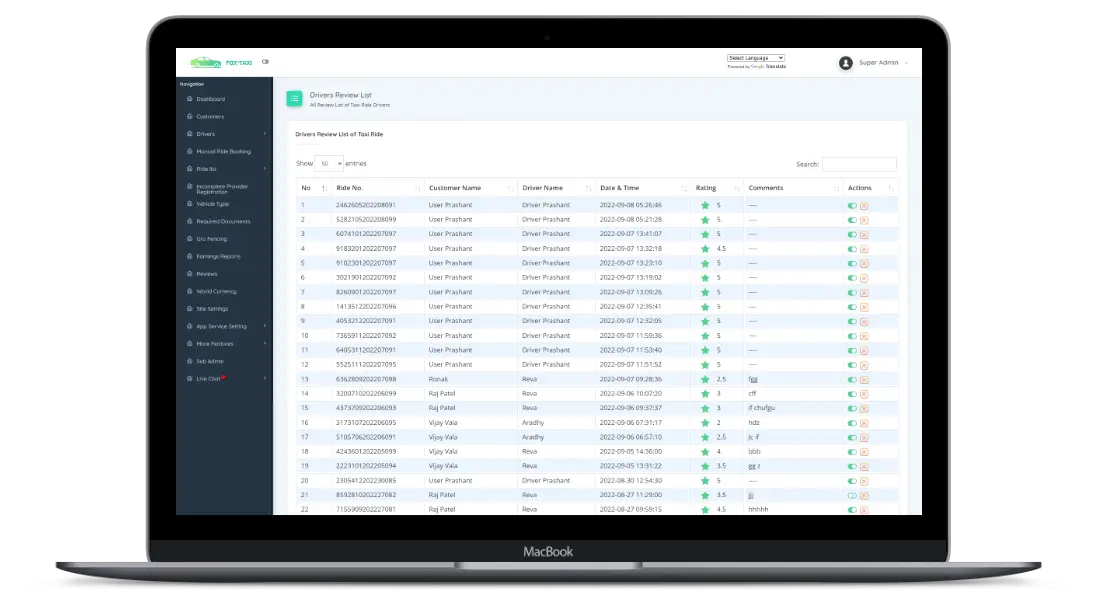Delete review in row 10 using the X icon
This screenshot has width=1100, height=600.
click(x=864, y=336)
